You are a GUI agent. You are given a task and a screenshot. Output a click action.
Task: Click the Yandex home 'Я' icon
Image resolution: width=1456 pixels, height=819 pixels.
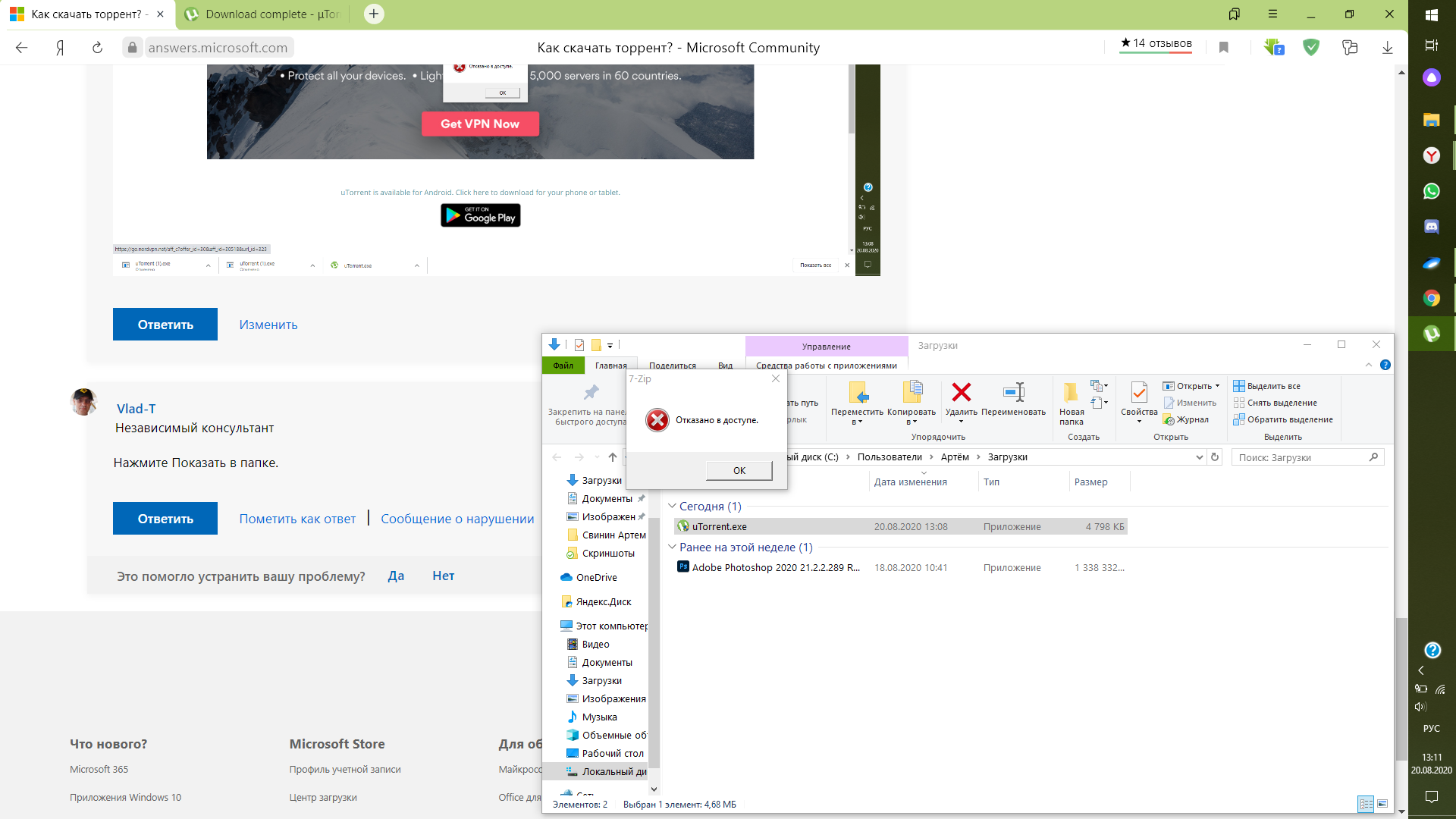point(60,48)
